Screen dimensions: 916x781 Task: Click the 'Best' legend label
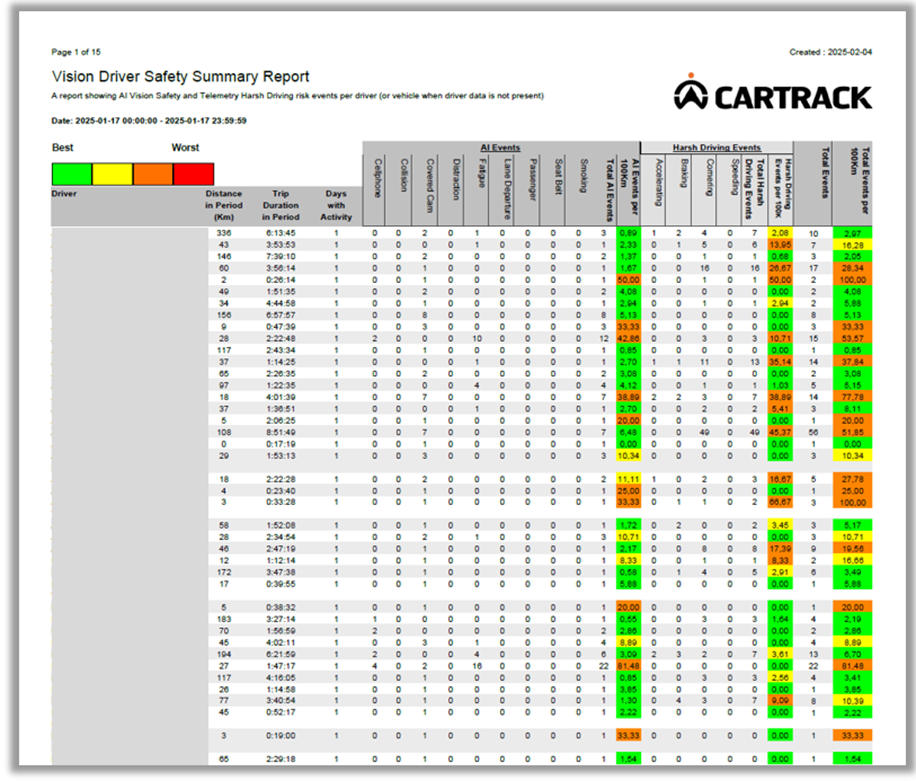(63, 148)
